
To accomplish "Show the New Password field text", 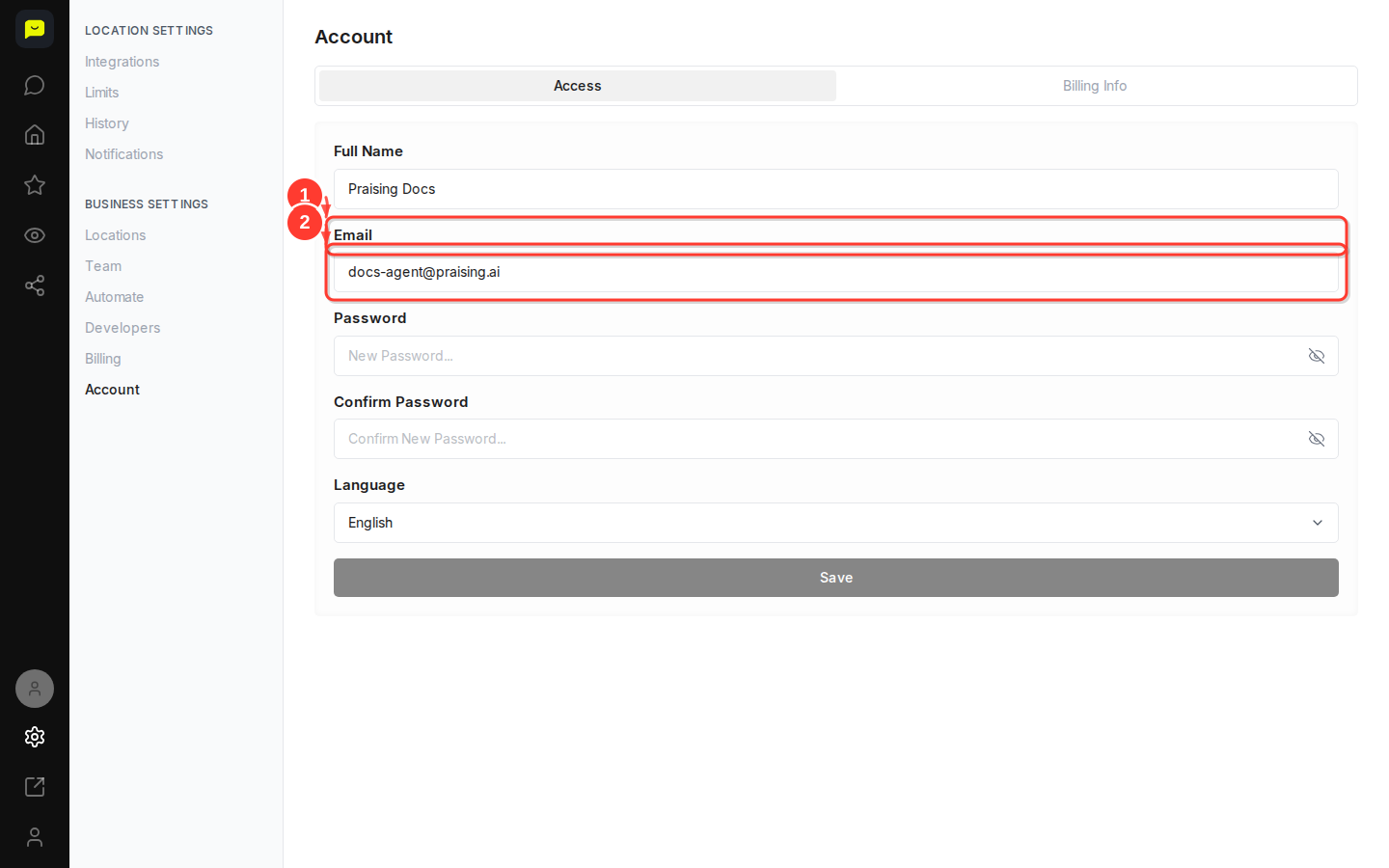I will (1317, 356).
